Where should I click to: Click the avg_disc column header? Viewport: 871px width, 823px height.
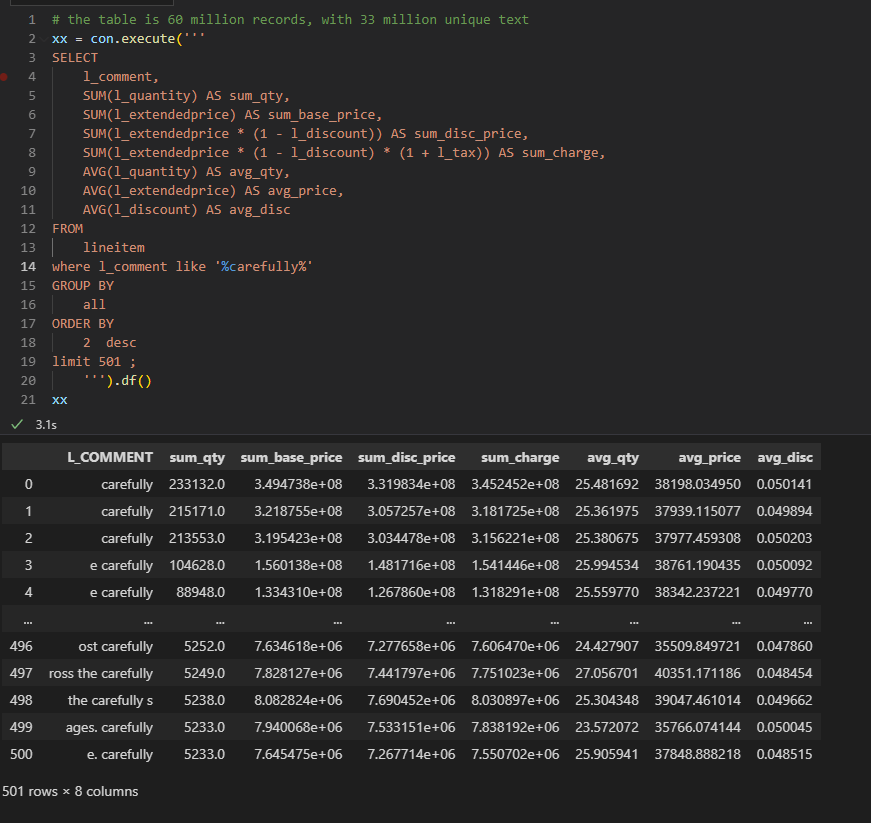785,457
